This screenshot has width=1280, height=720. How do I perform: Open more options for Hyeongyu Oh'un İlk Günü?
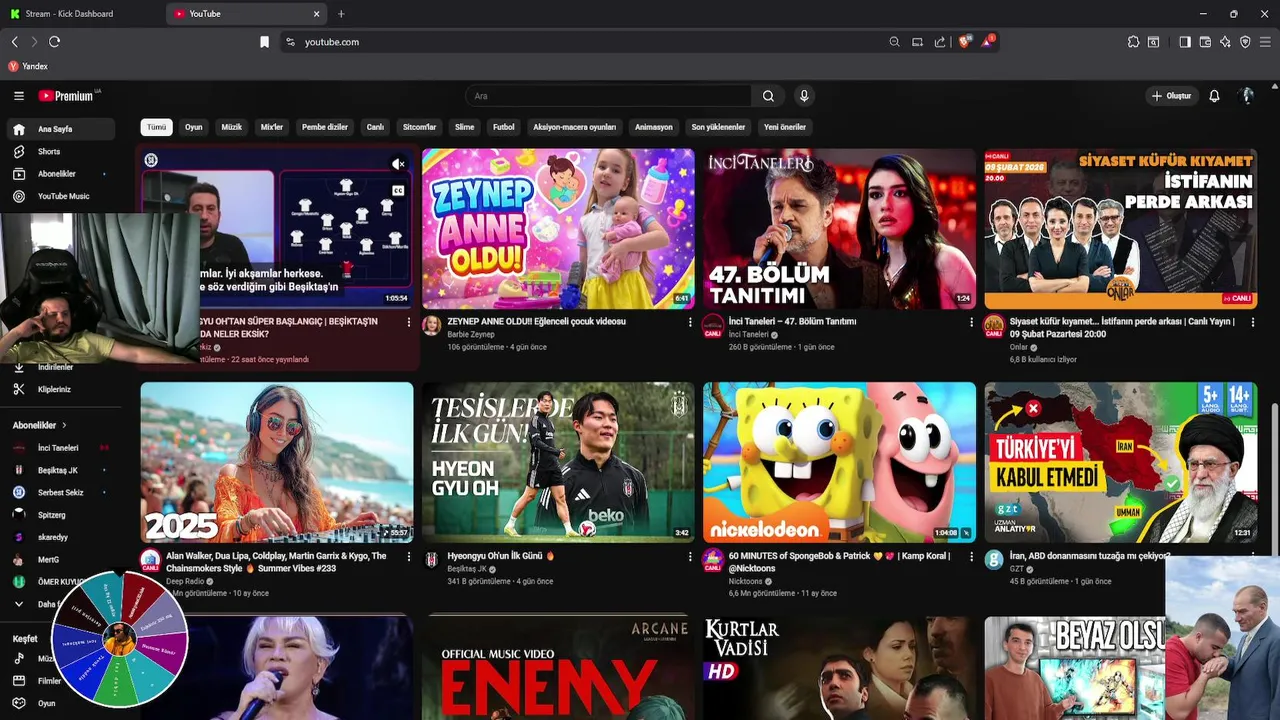pos(690,556)
